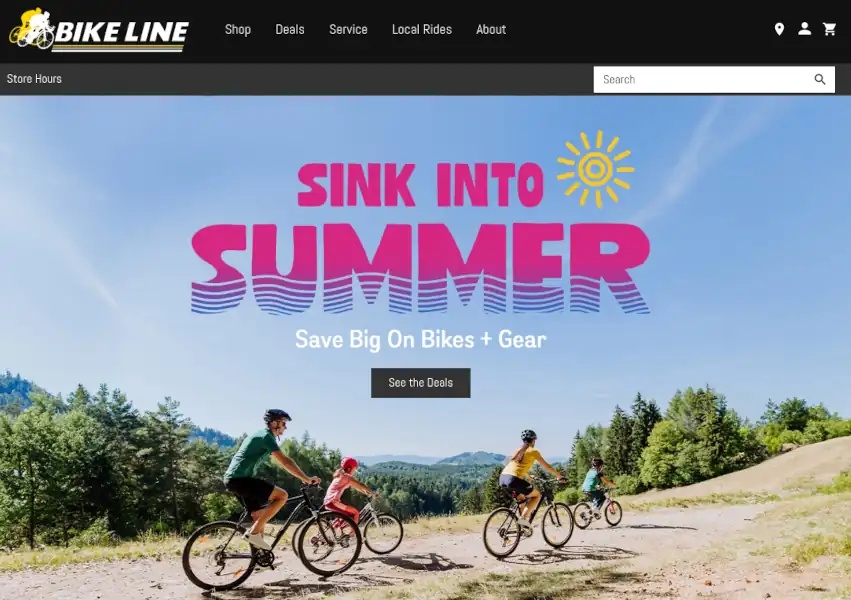851x600 pixels.
Task: Click the Bike Line cyclist logo
Action: [33, 28]
